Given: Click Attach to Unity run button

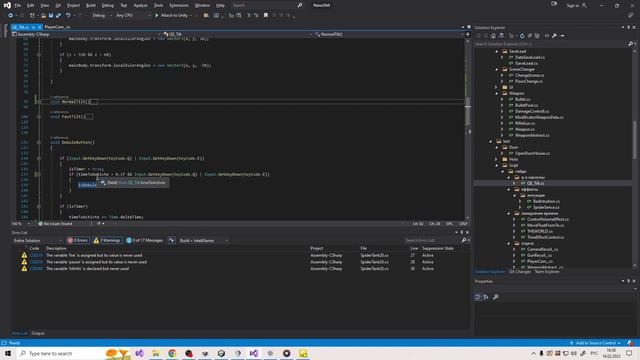Looking at the screenshot, I should (x=171, y=15).
